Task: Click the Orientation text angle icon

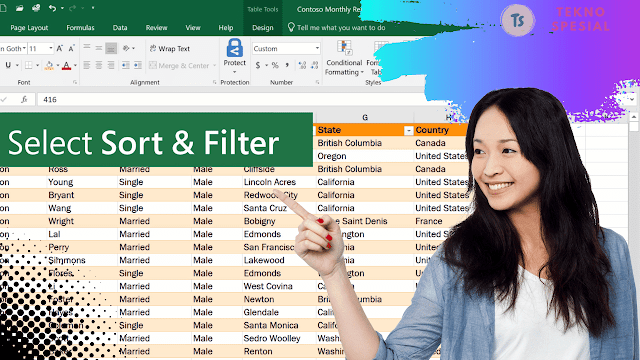Action: tap(126, 48)
